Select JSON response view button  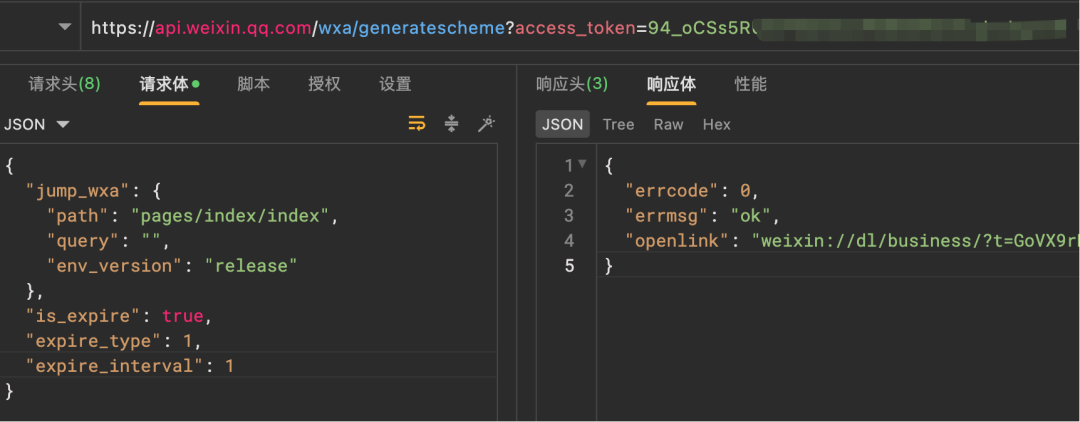(x=562, y=124)
